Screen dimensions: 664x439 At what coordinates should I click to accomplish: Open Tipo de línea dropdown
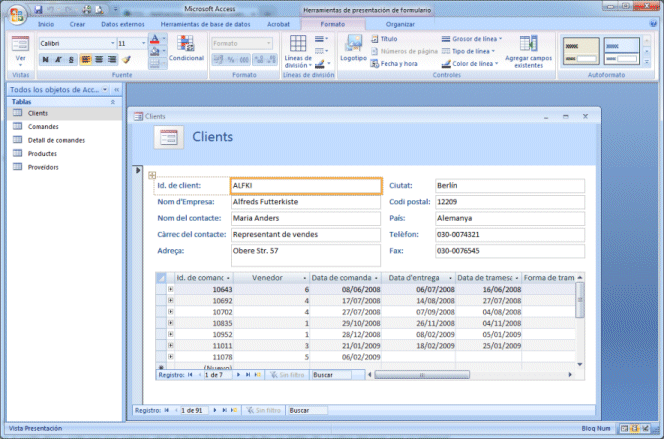click(x=468, y=51)
